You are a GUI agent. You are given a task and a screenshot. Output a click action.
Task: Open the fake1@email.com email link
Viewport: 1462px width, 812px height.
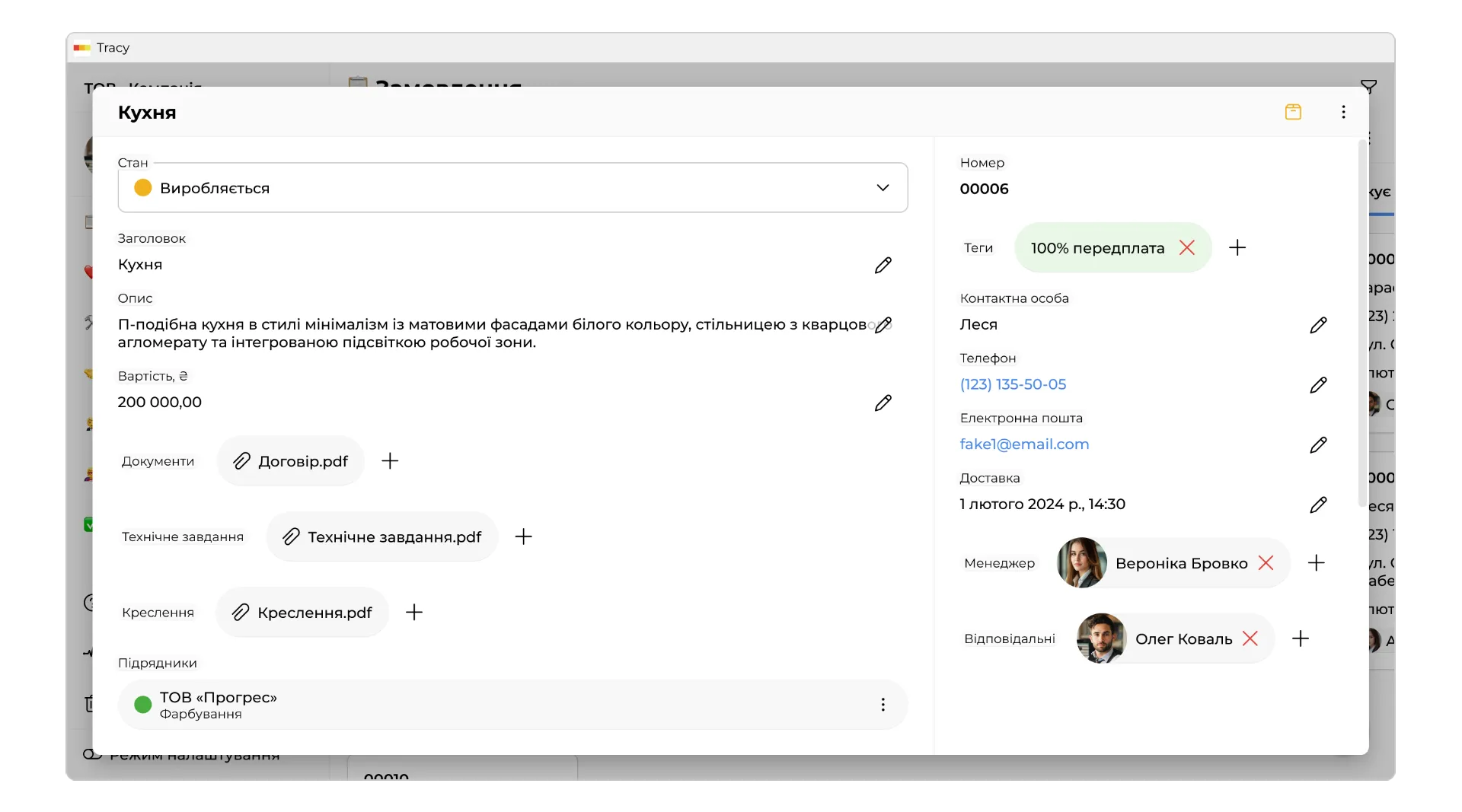pos(1024,444)
